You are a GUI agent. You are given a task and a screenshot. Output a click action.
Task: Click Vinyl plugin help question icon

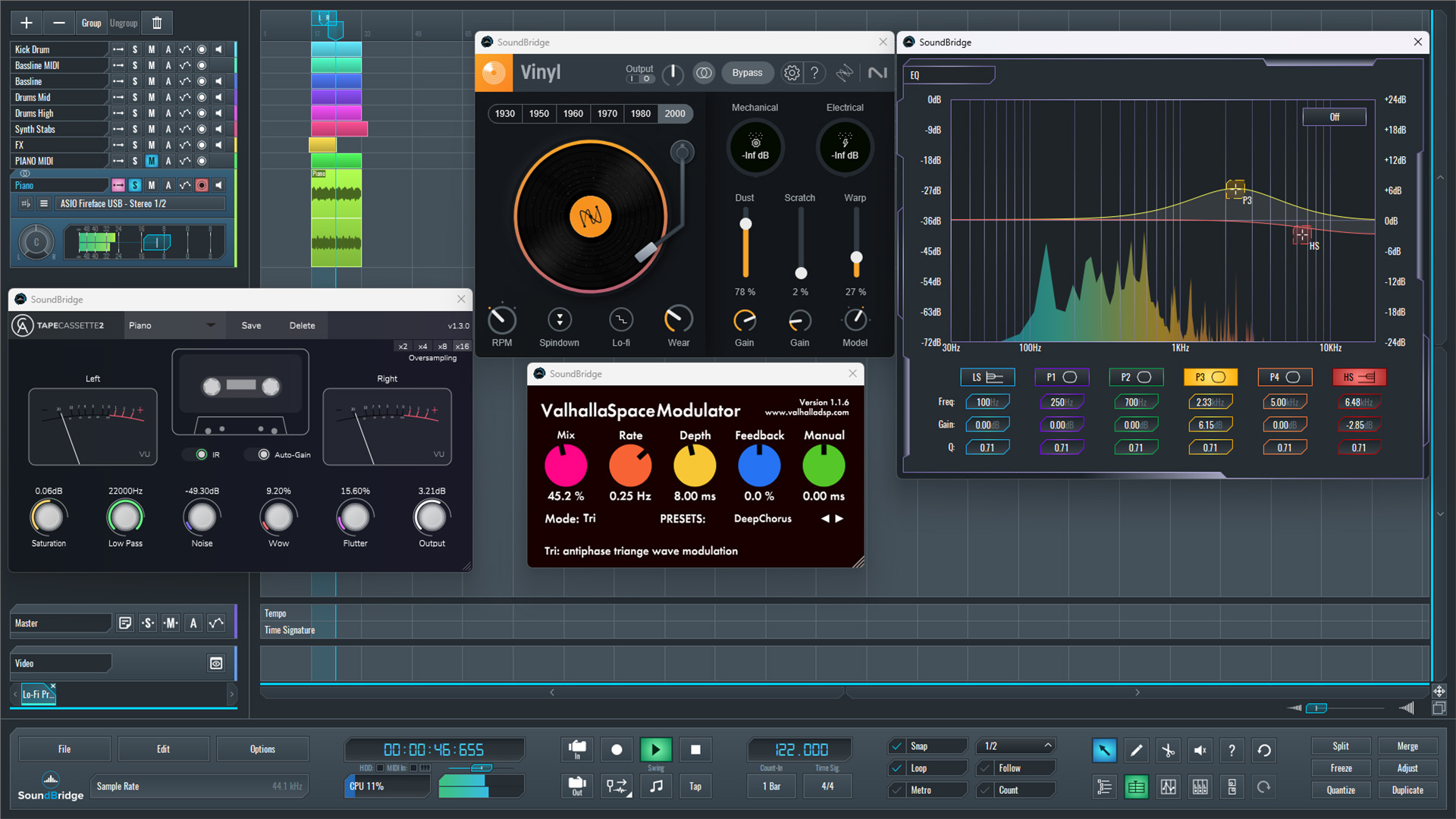(814, 73)
